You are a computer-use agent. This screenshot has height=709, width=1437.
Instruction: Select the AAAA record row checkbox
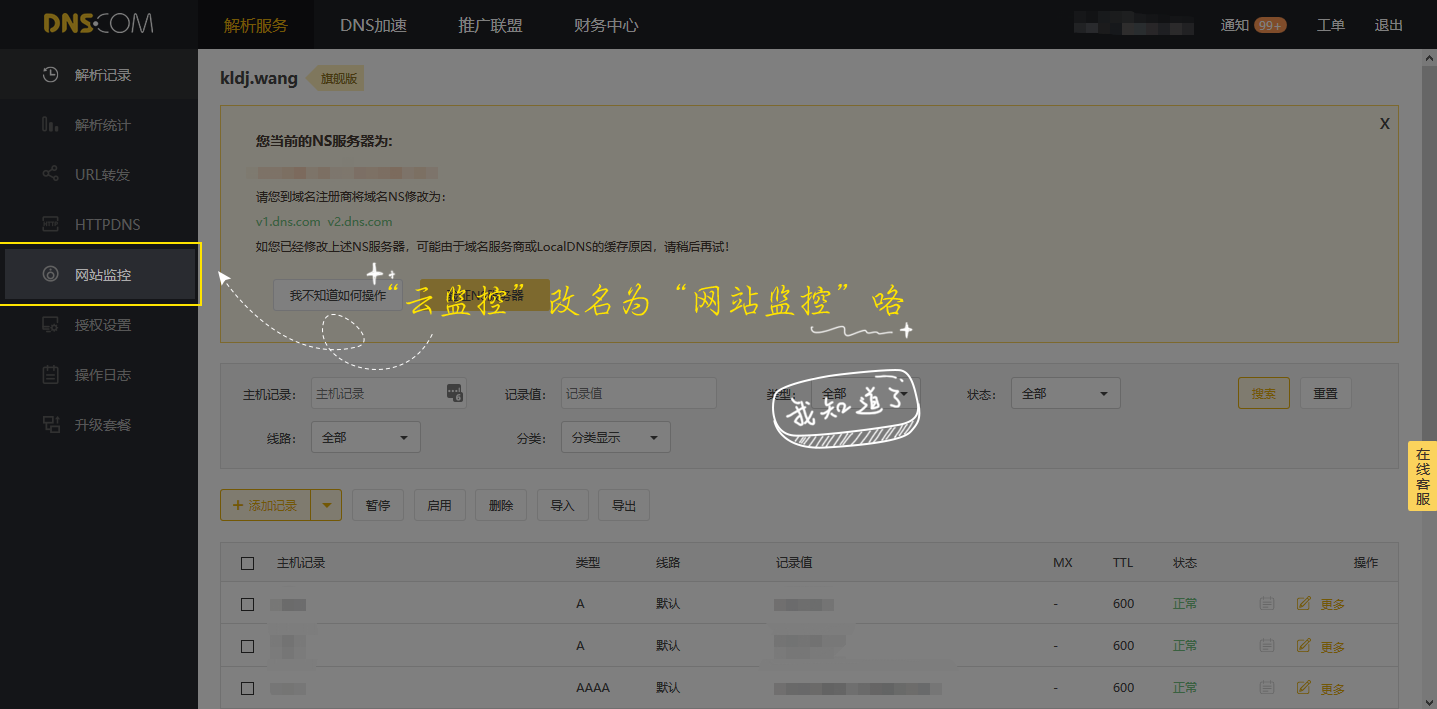click(248, 688)
